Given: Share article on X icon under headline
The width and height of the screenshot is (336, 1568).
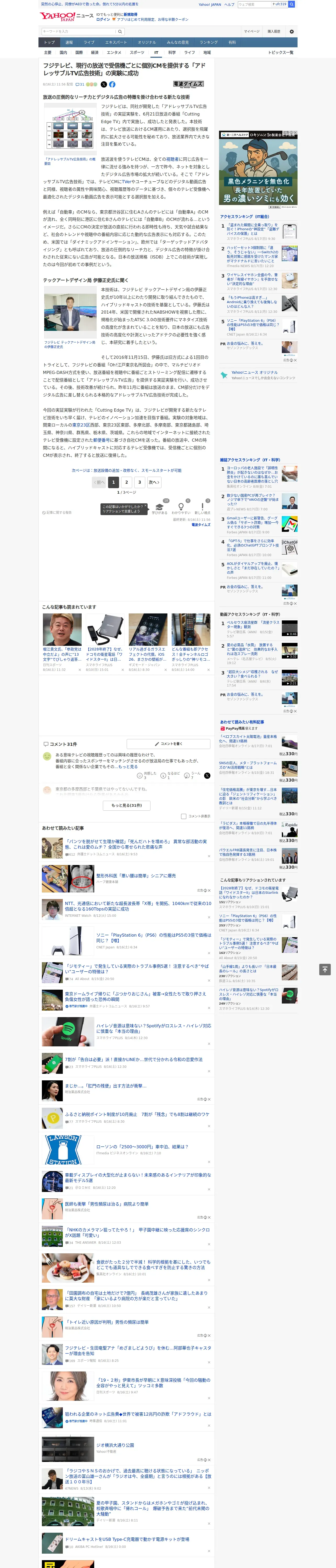Looking at the screenshot, I should (x=104, y=85).
